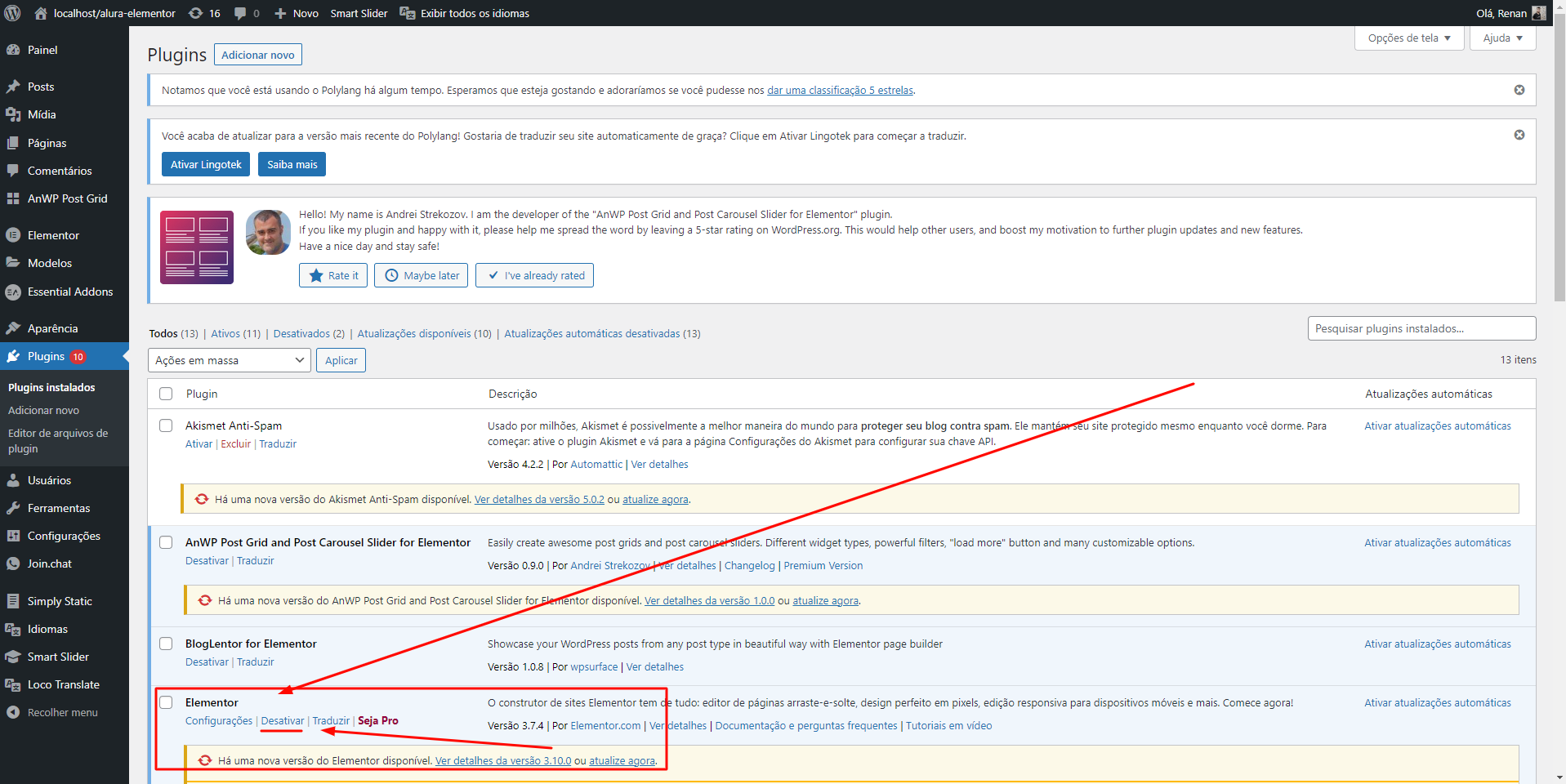Image resolution: width=1566 pixels, height=784 pixels.
Task: Click Desativar link under Elementor
Action: [282, 720]
